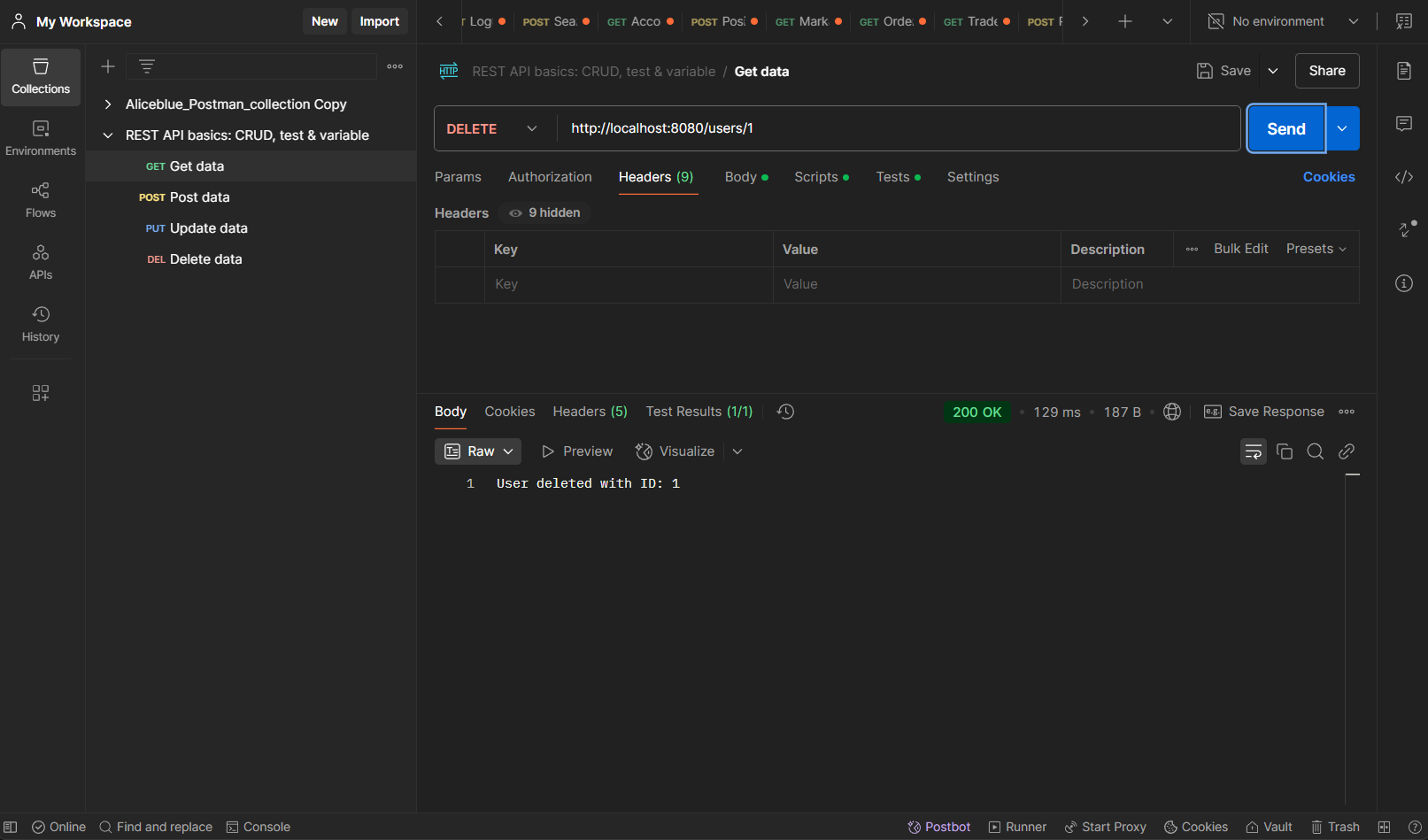Click Bulk Edit in headers table
1428x840 pixels.
click(1241, 249)
